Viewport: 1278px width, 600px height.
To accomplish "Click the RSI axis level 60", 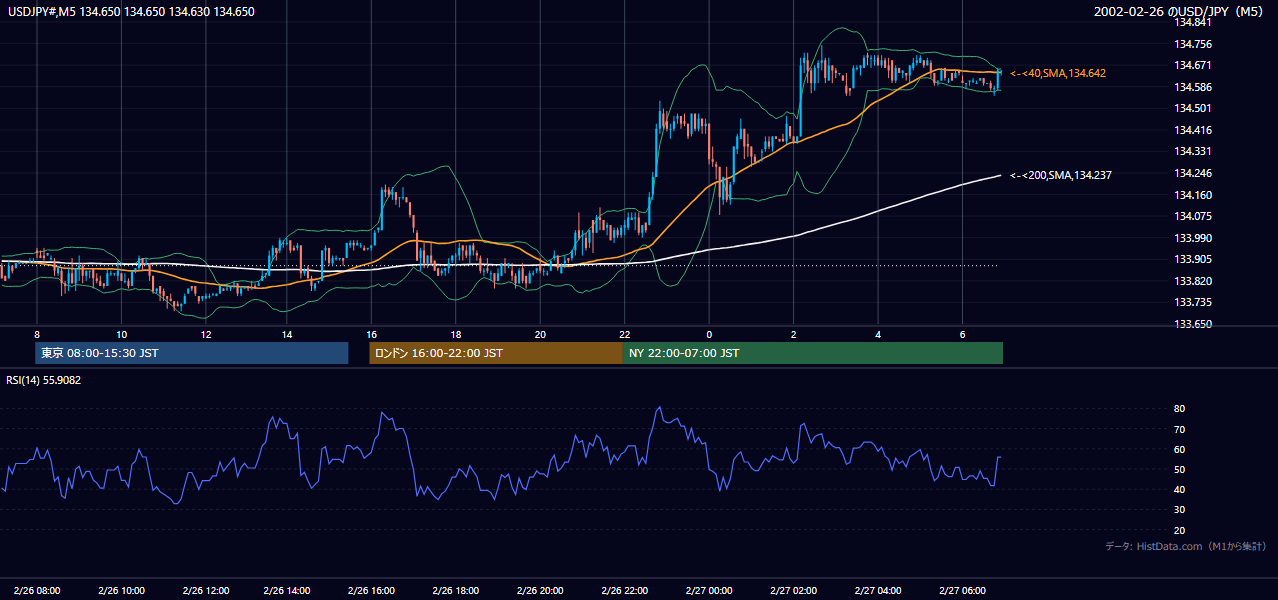I will (1179, 449).
